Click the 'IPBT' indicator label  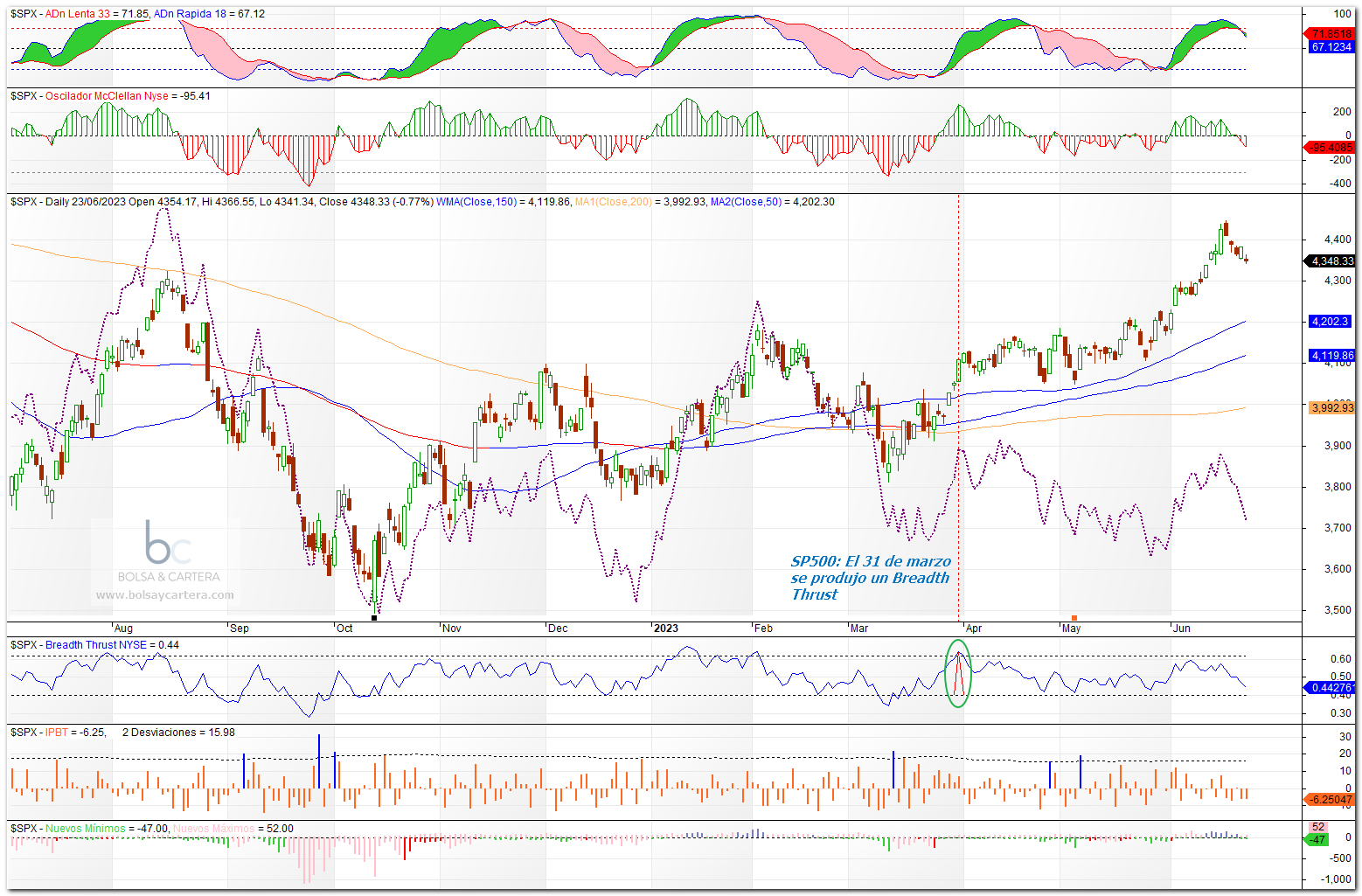pyautogui.click(x=57, y=733)
